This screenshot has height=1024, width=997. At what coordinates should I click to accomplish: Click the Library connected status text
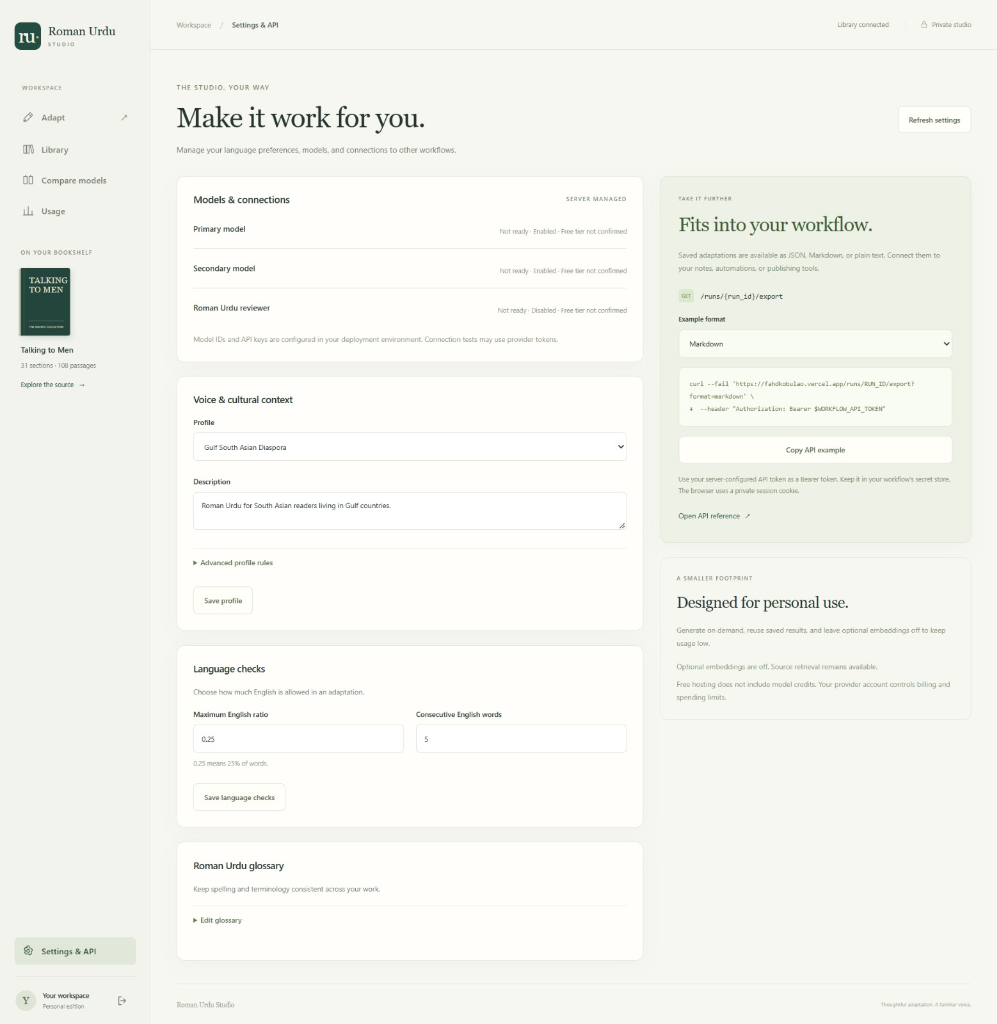point(862,25)
